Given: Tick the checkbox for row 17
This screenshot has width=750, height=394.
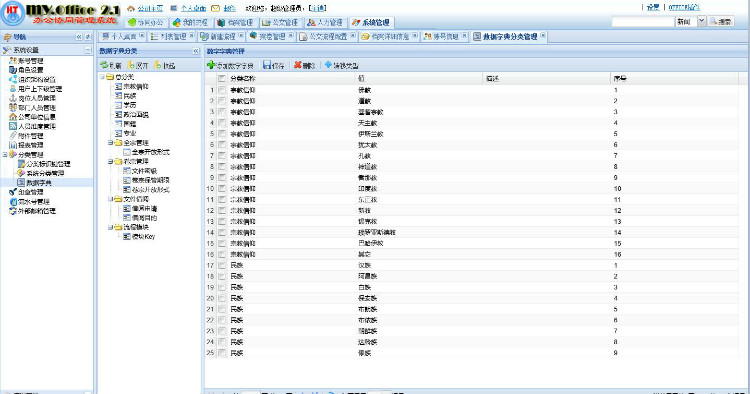Looking at the screenshot, I should [x=221, y=265].
